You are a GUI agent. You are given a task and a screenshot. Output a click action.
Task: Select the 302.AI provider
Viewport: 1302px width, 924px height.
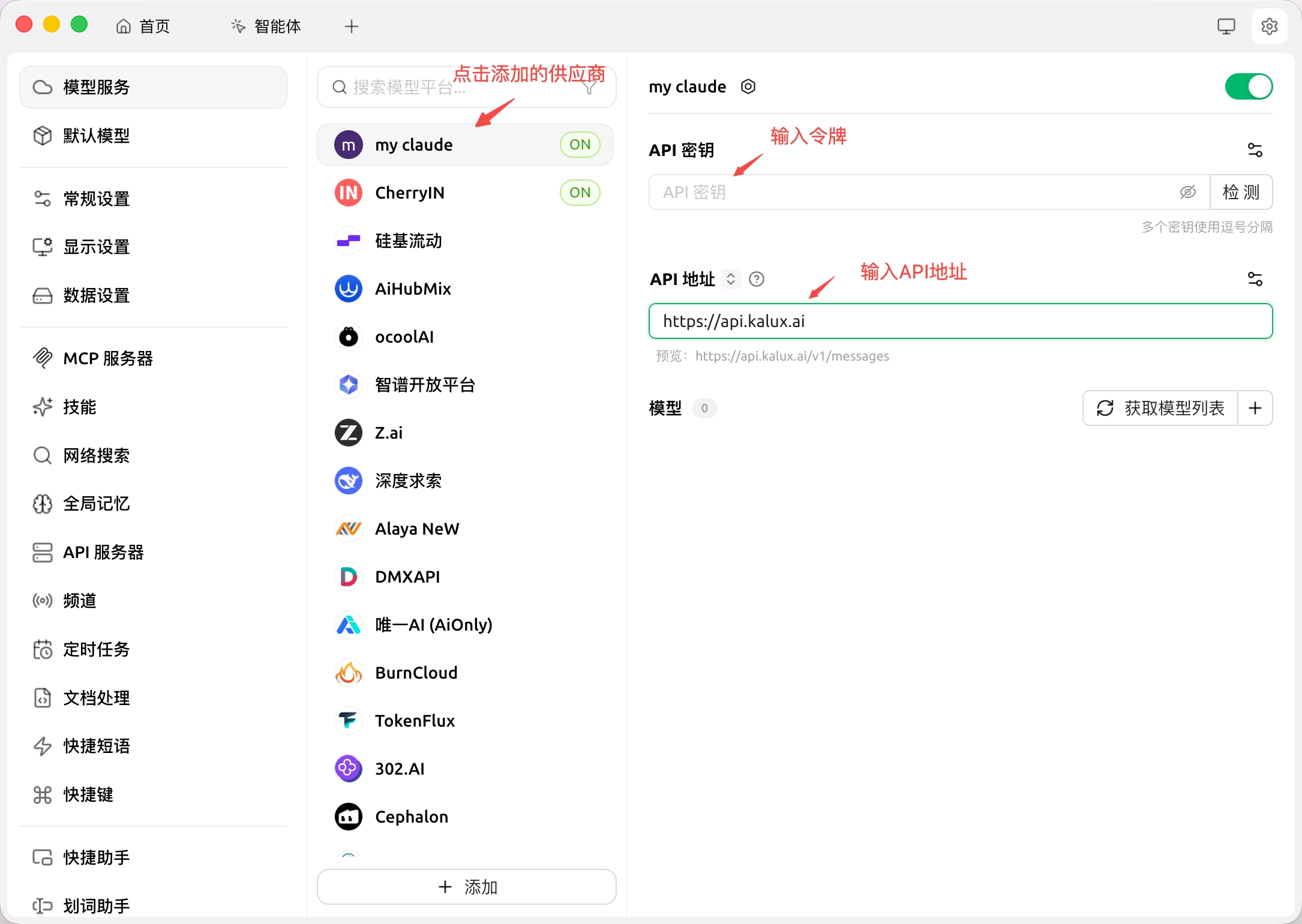(465, 769)
